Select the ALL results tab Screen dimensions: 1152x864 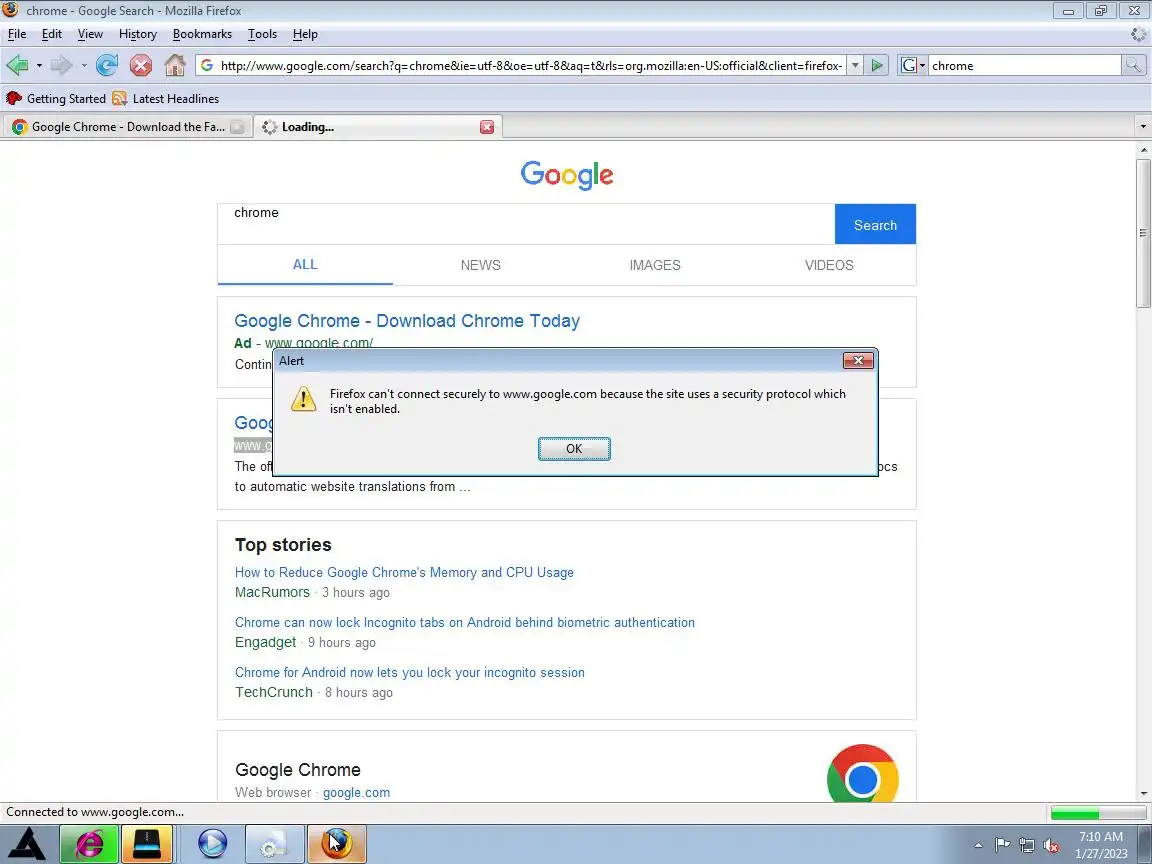pos(305,264)
